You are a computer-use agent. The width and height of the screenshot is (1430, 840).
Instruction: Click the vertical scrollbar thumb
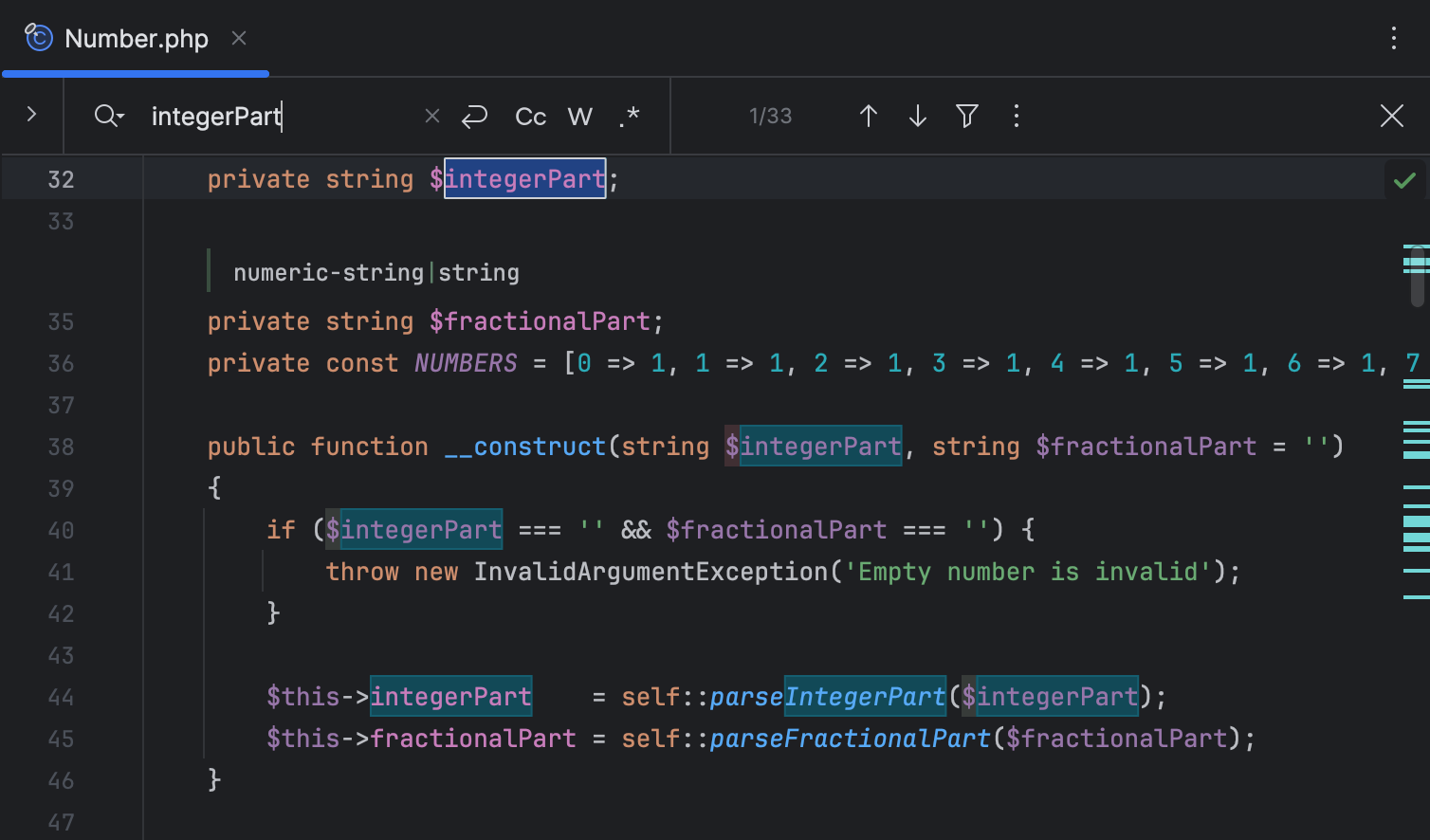1418,276
